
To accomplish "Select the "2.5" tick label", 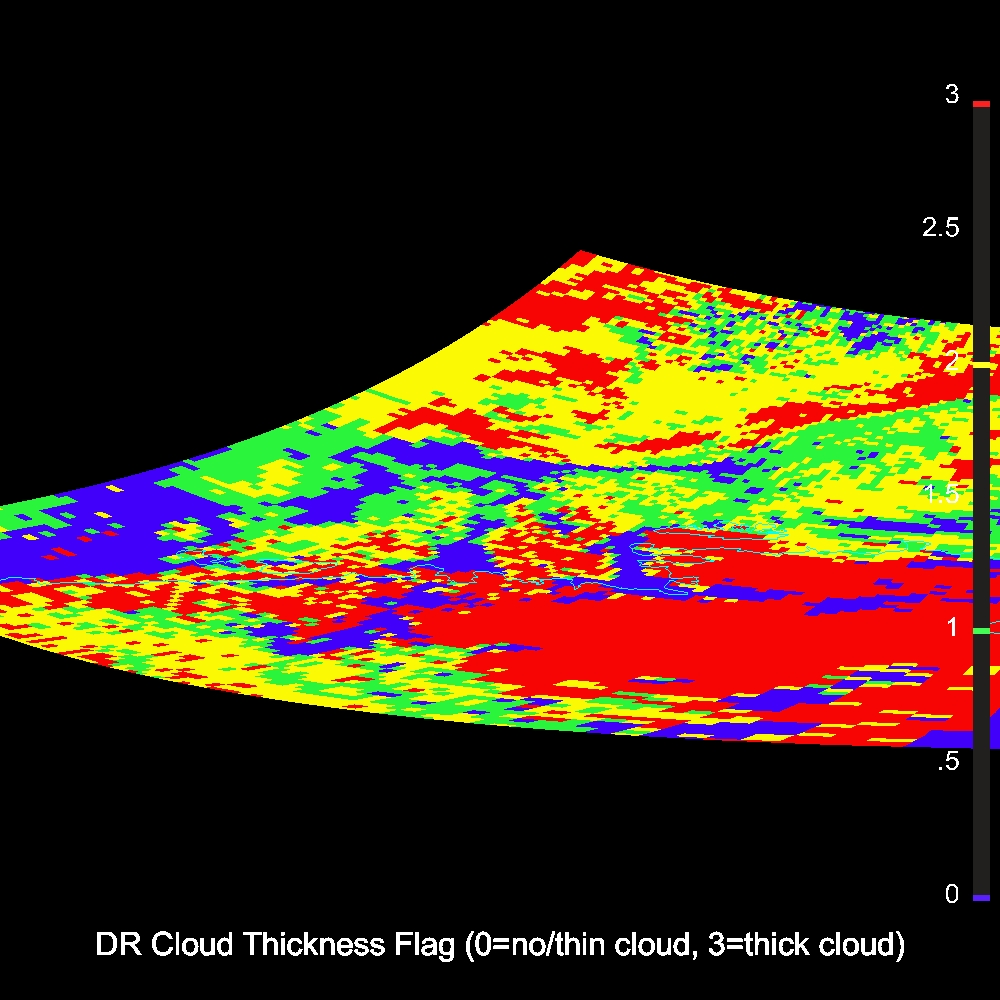I will point(939,228).
